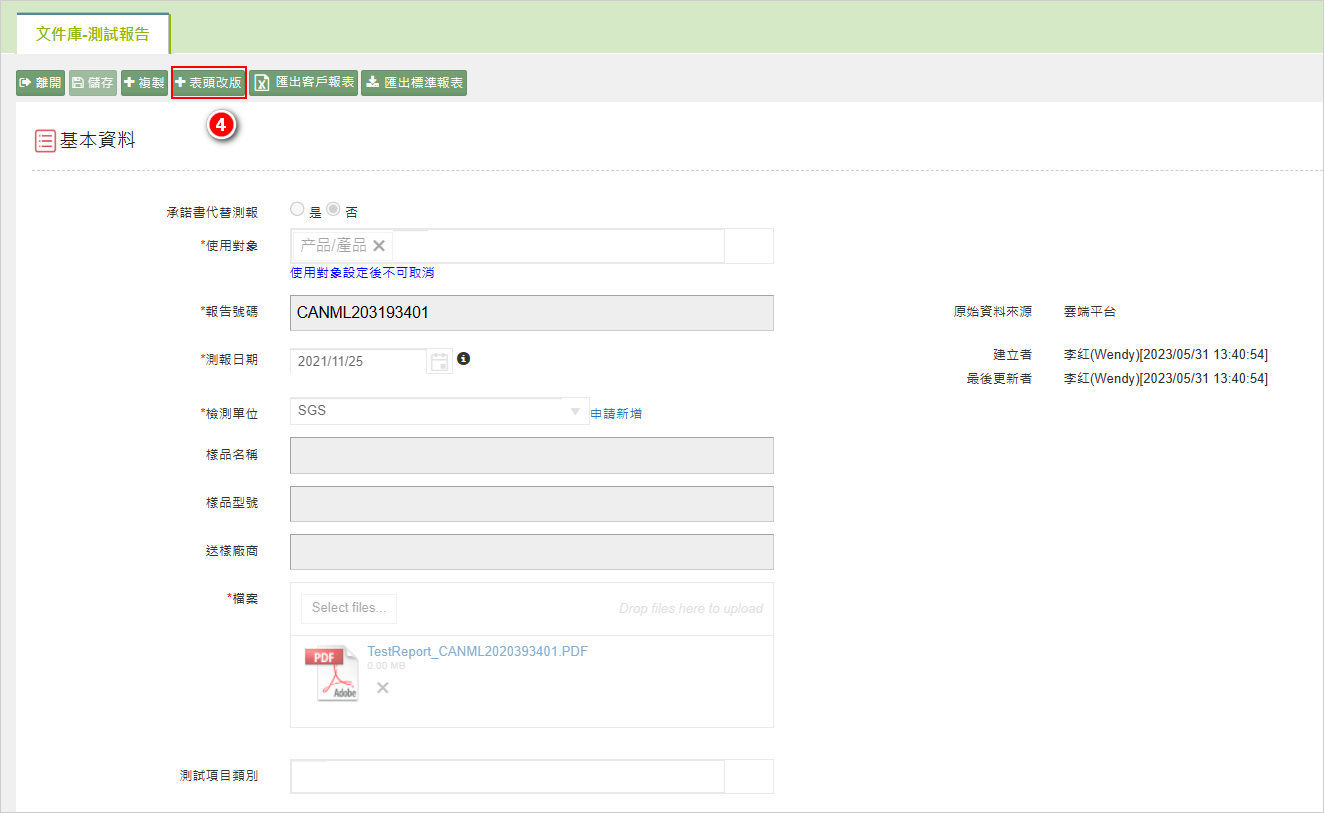This screenshot has width=1324, height=813.
Task: Select the 是 radio button for 承諾書代替測報
Action: pyautogui.click(x=297, y=210)
